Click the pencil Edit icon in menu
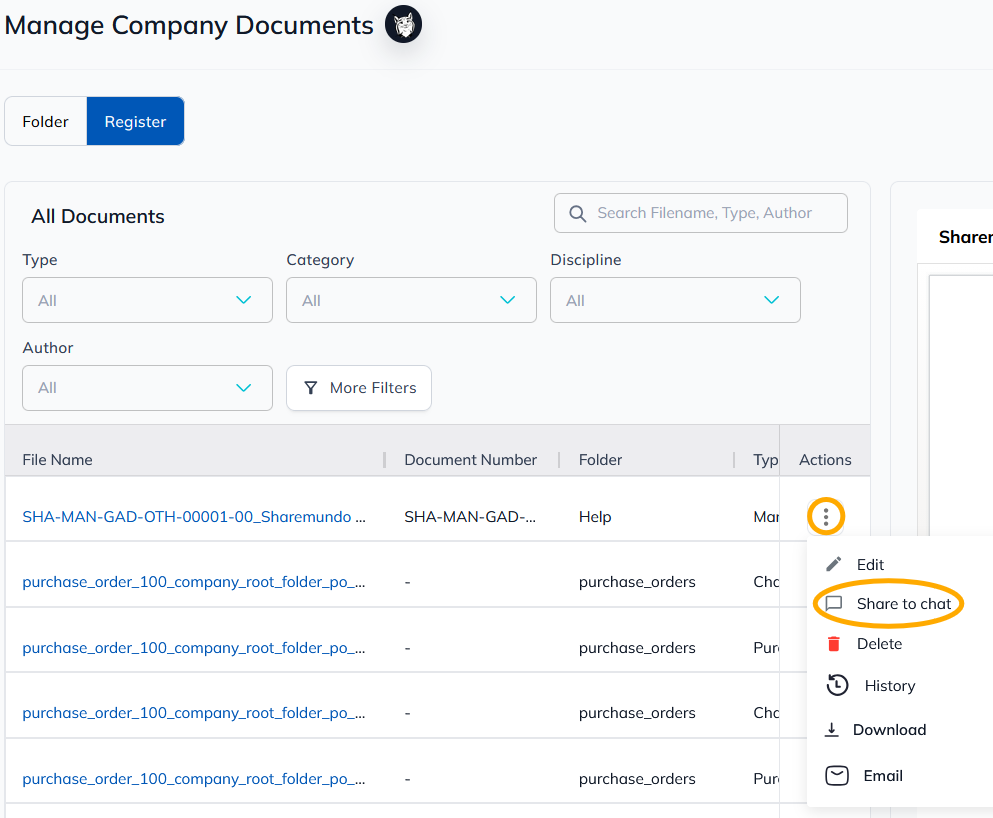Image resolution: width=993 pixels, height=818 pixels. 833,564
